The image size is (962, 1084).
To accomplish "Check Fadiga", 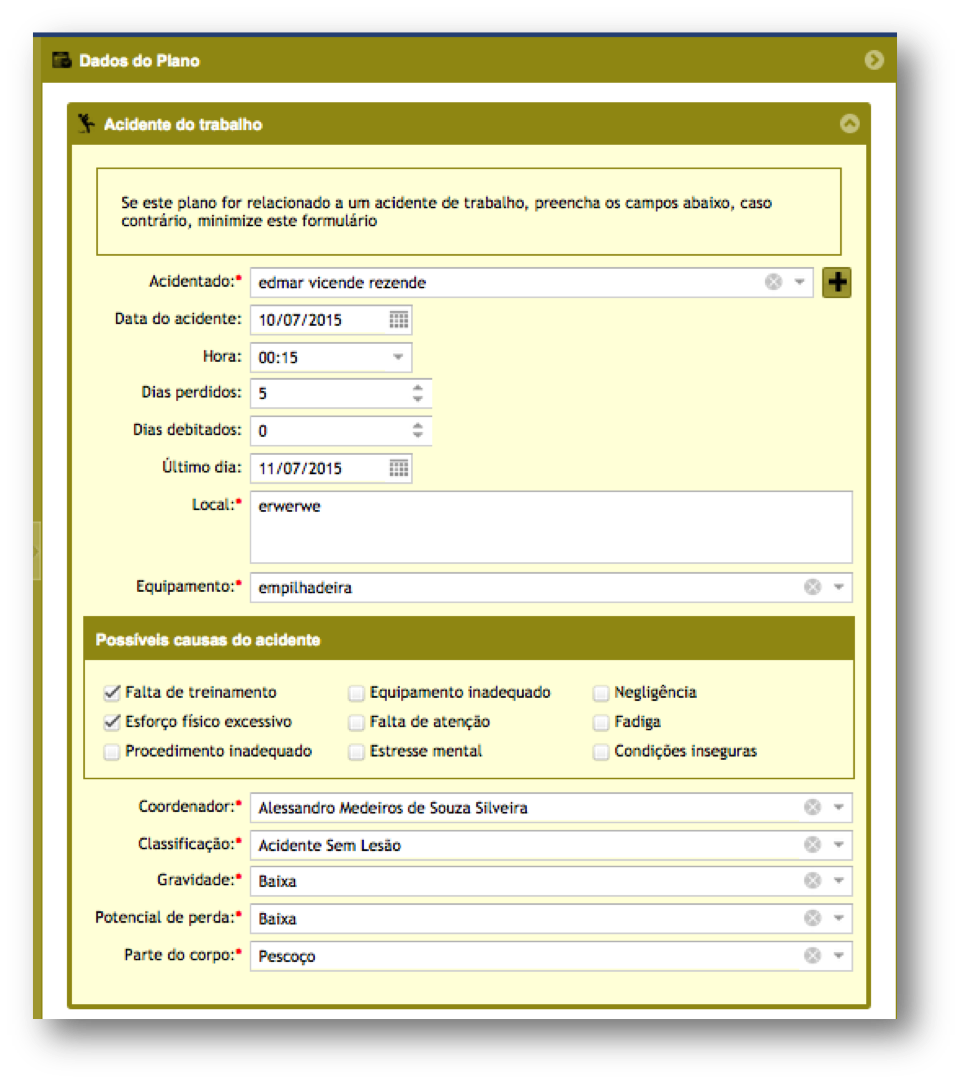I will 601,722.
